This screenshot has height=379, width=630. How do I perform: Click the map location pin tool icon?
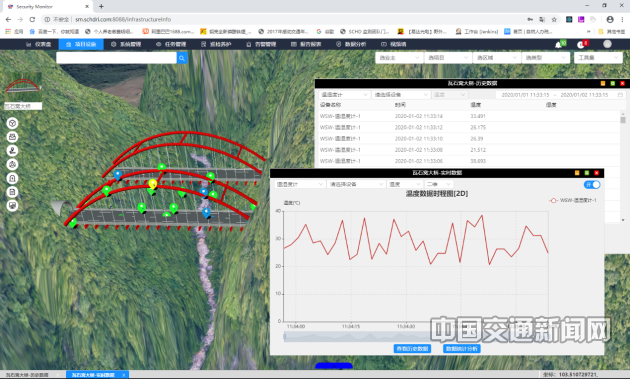tap(12, 151)
